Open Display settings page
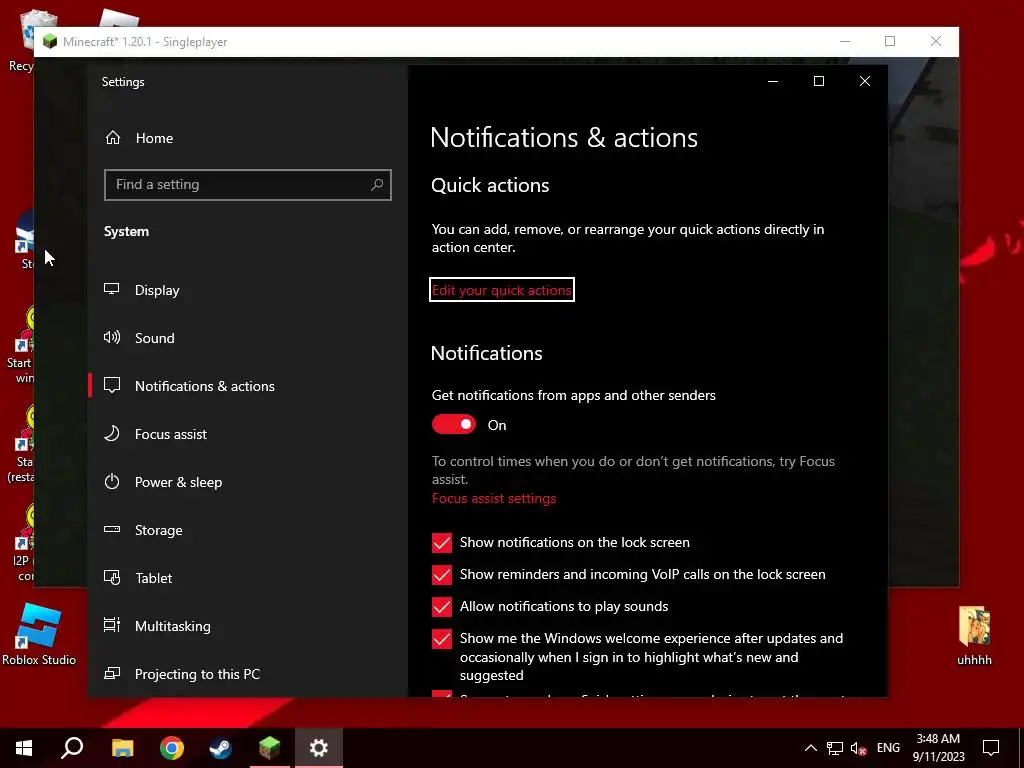The height and width of the screenshot is (768, 1024). coord(248,290)
